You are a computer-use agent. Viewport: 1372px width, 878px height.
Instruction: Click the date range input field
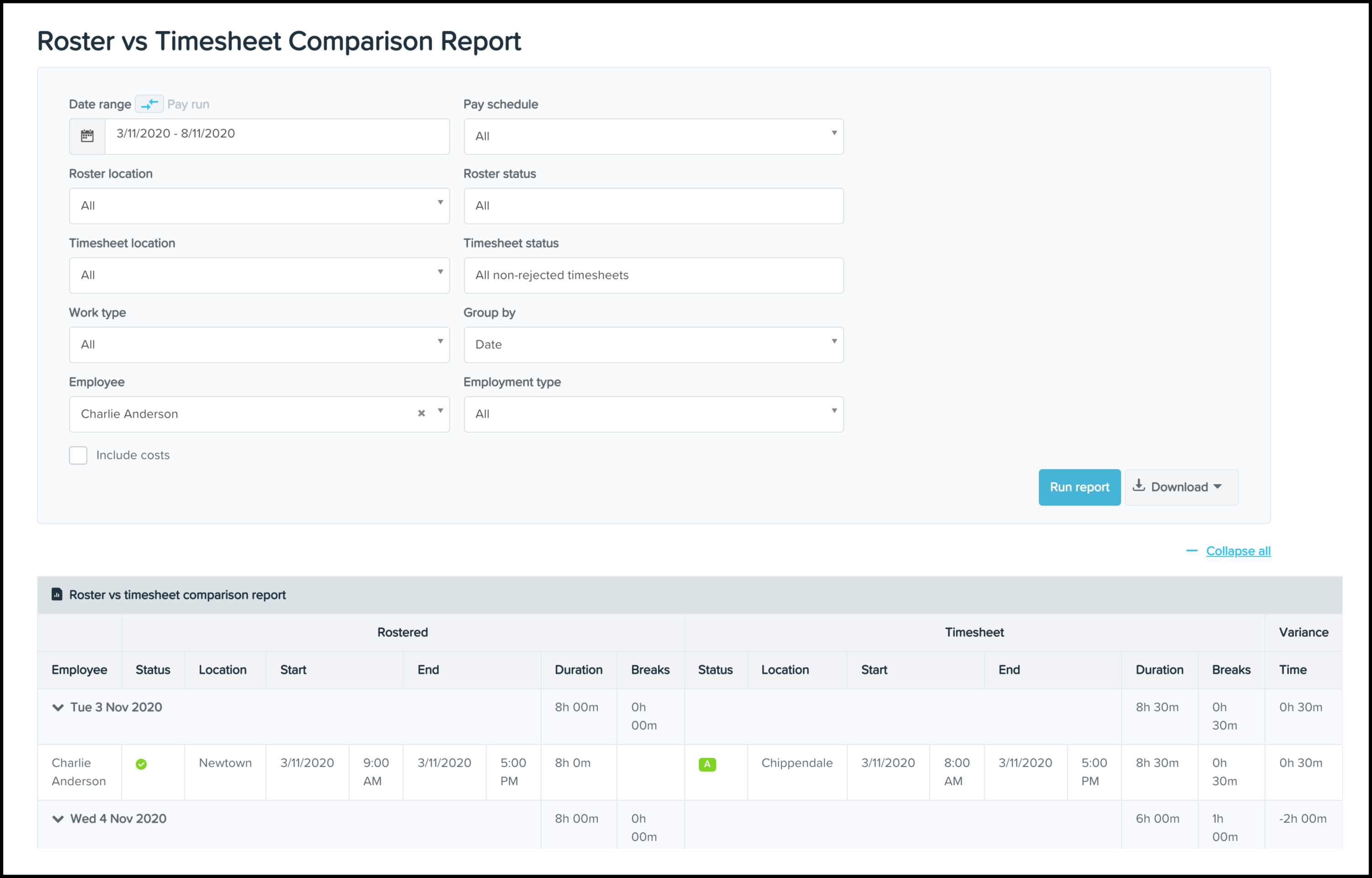click(x=277, y=136)
